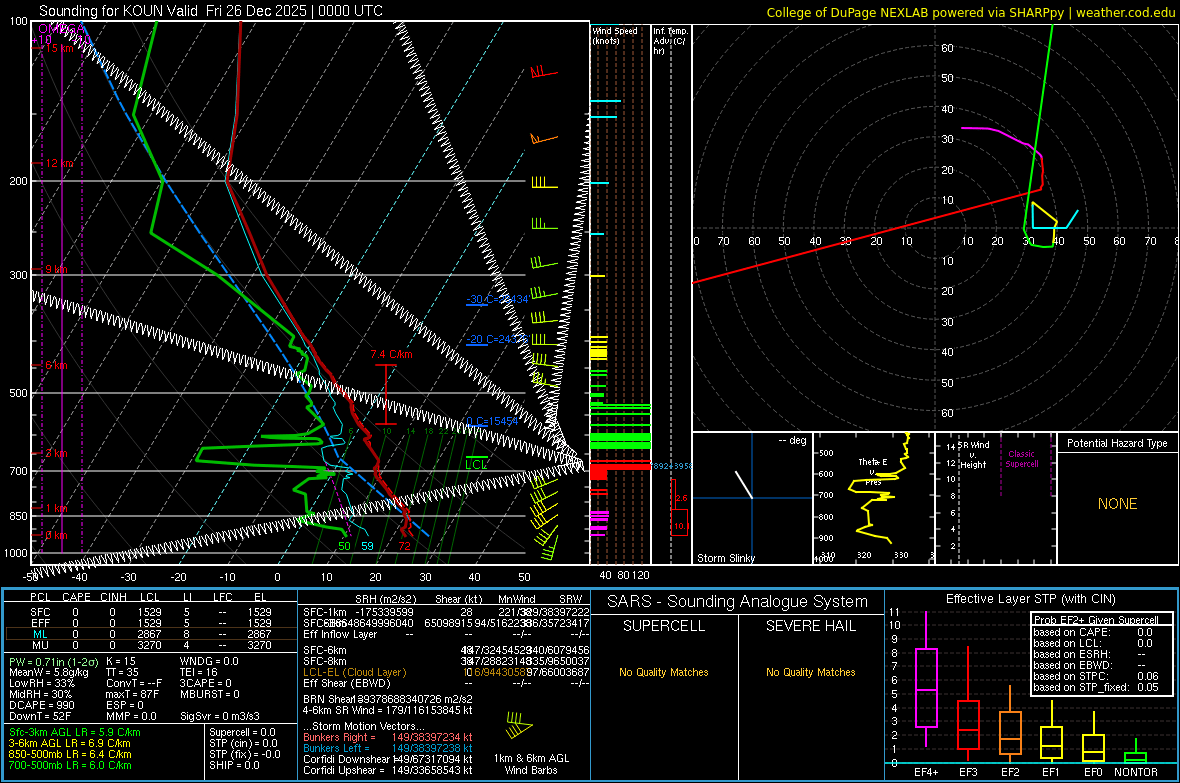Click the SEVERE HAIL analogue column header
This screenshot has width=1180, height=783.
click(x=810, y=626)
